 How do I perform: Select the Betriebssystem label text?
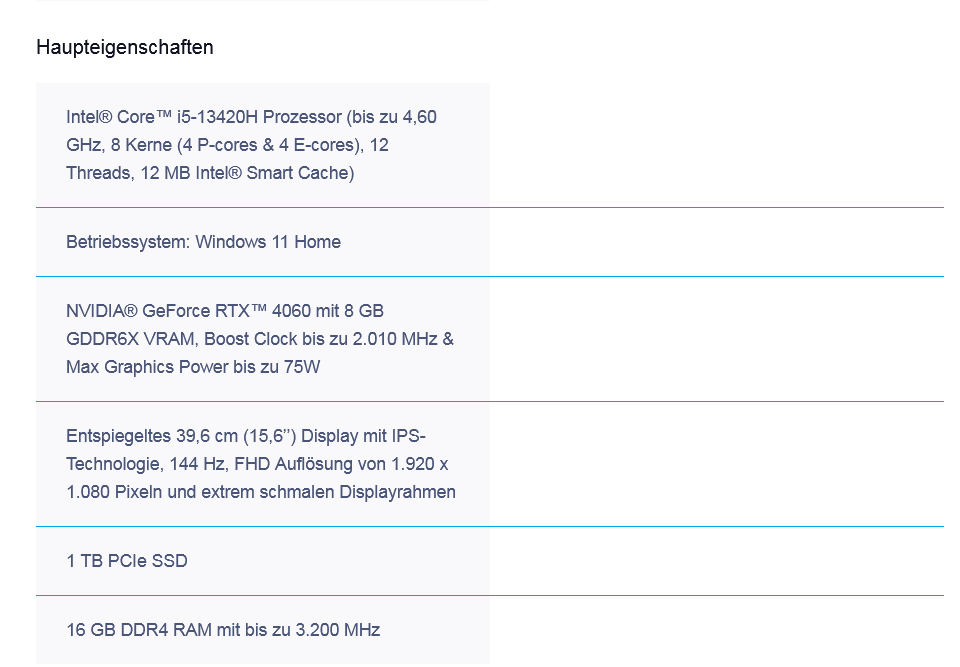coord(127,242)
